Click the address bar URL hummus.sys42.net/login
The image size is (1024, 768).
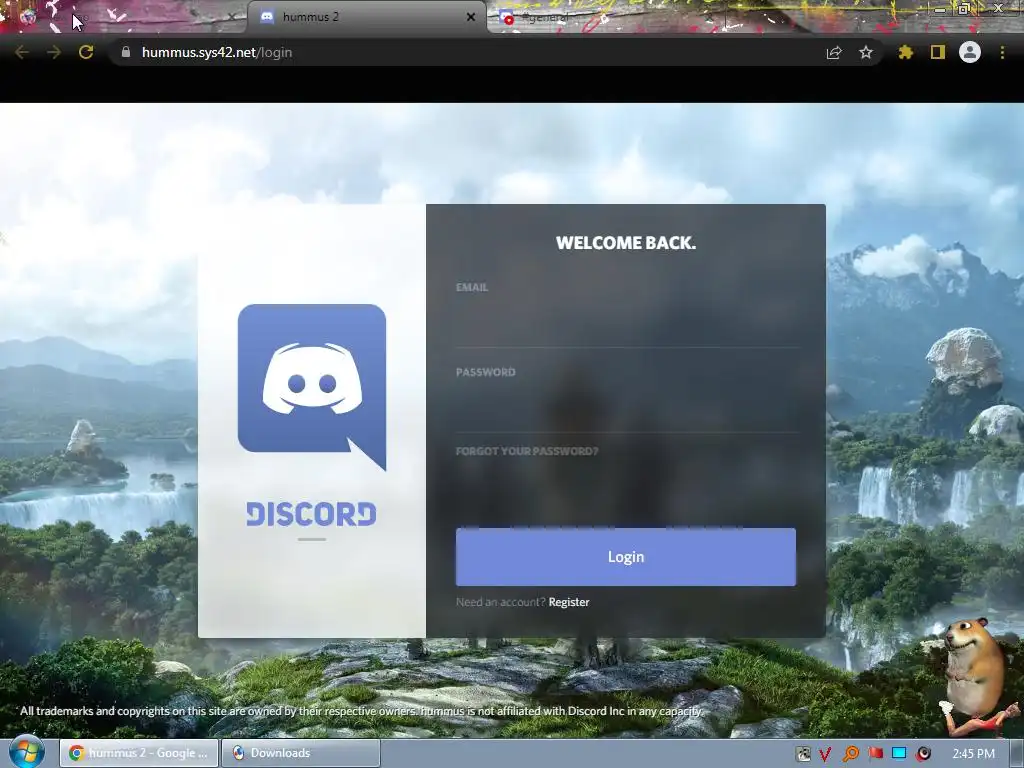click(x=217, y=52)
